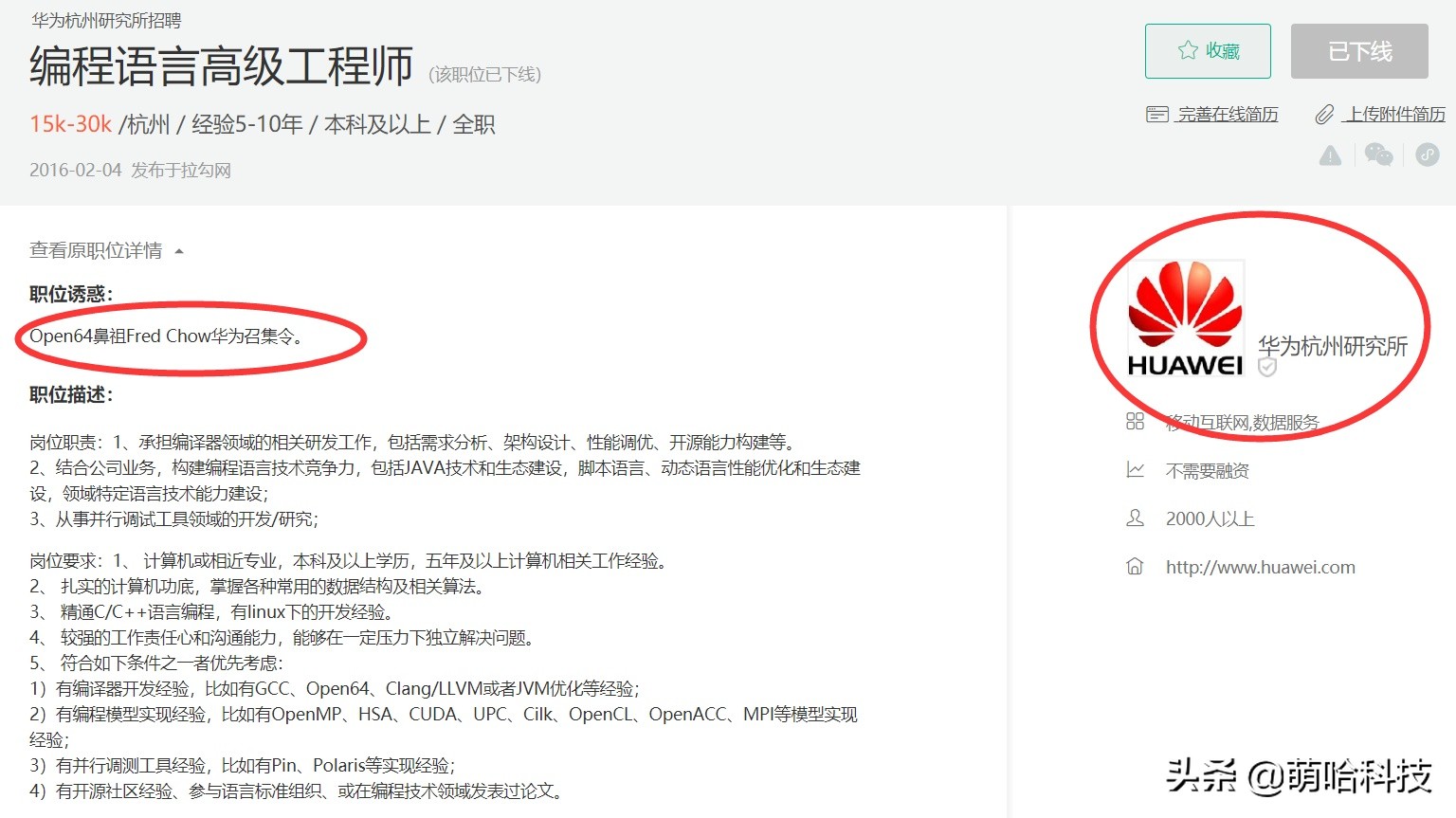Click the chart icon next to 不需要融资
The image size is (1456, 818).
(1135, 470)
